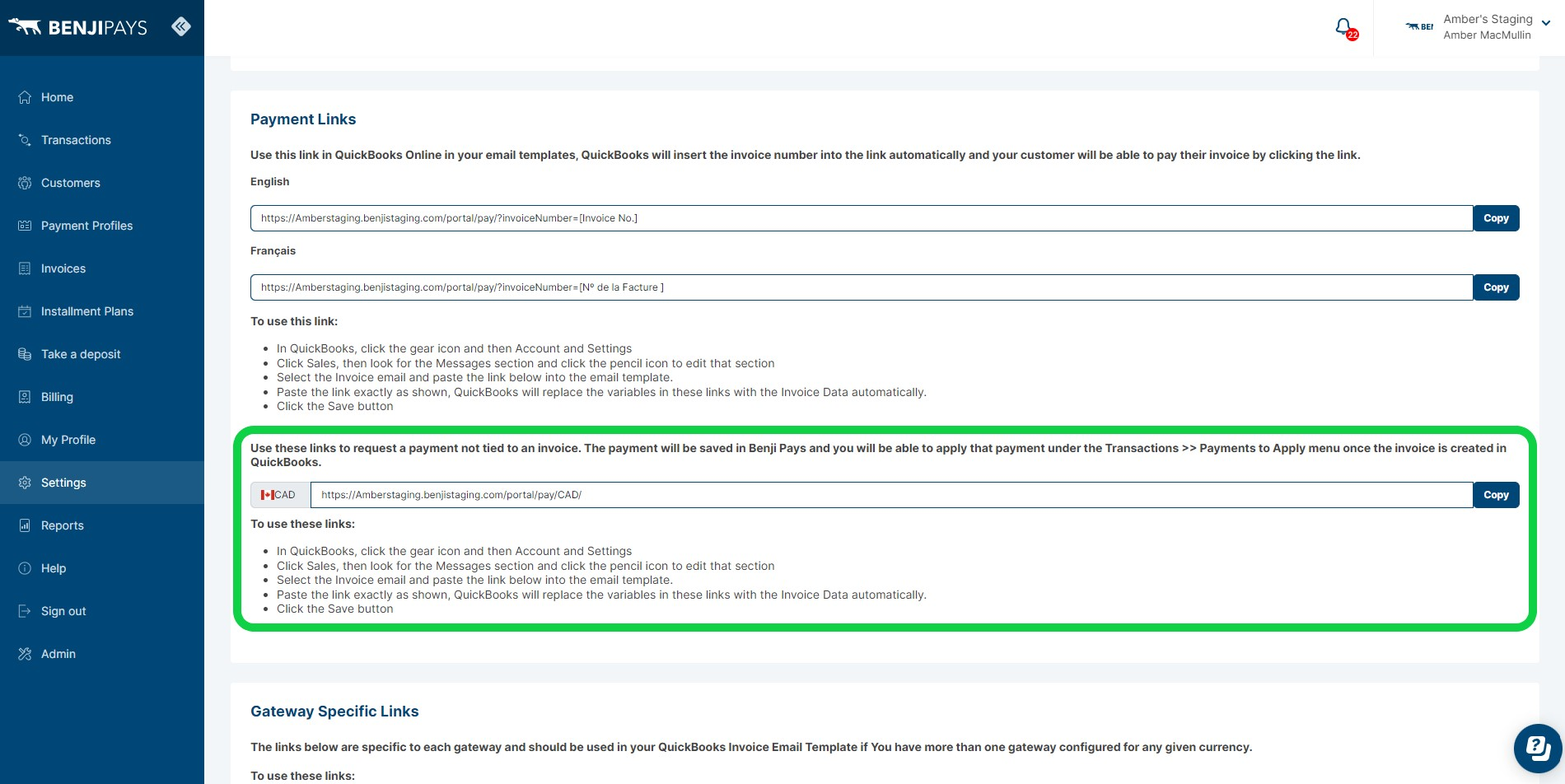This screenshot has width=1565, height=784.
Task: Click the My Profile icon
Action: [x=25, y=440]
